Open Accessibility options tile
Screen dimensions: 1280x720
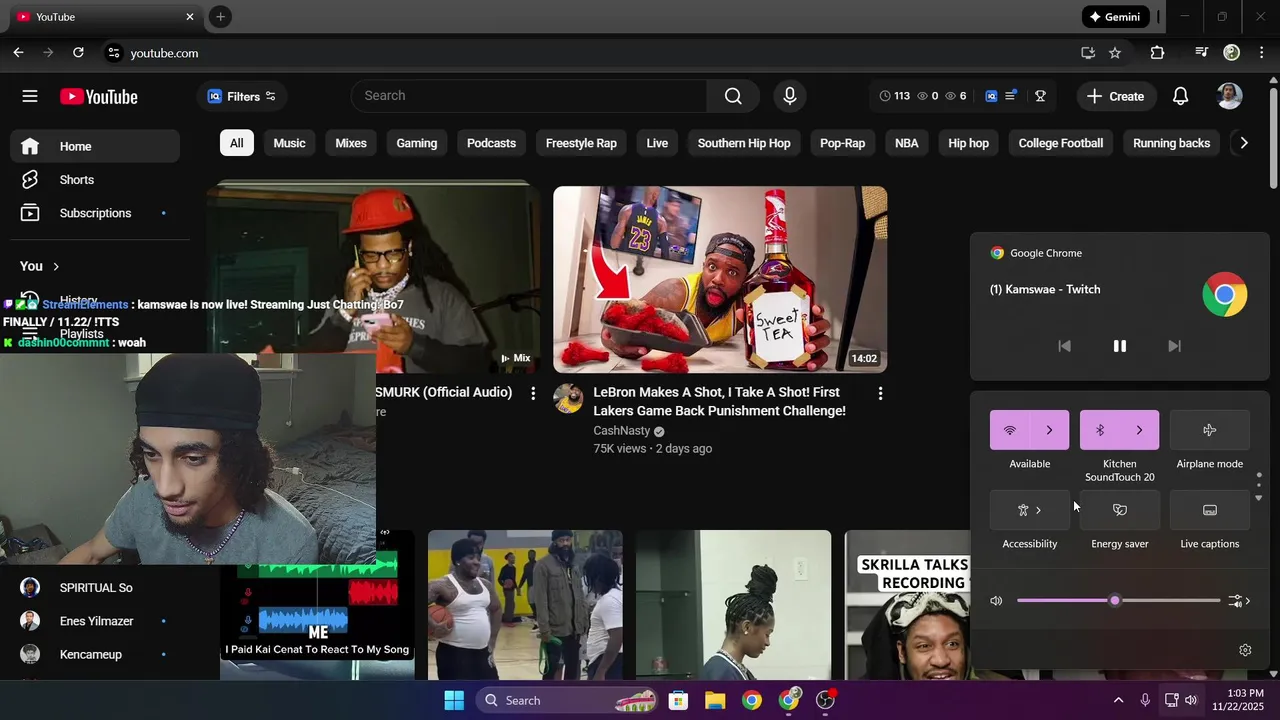[x=1030, y=510]
